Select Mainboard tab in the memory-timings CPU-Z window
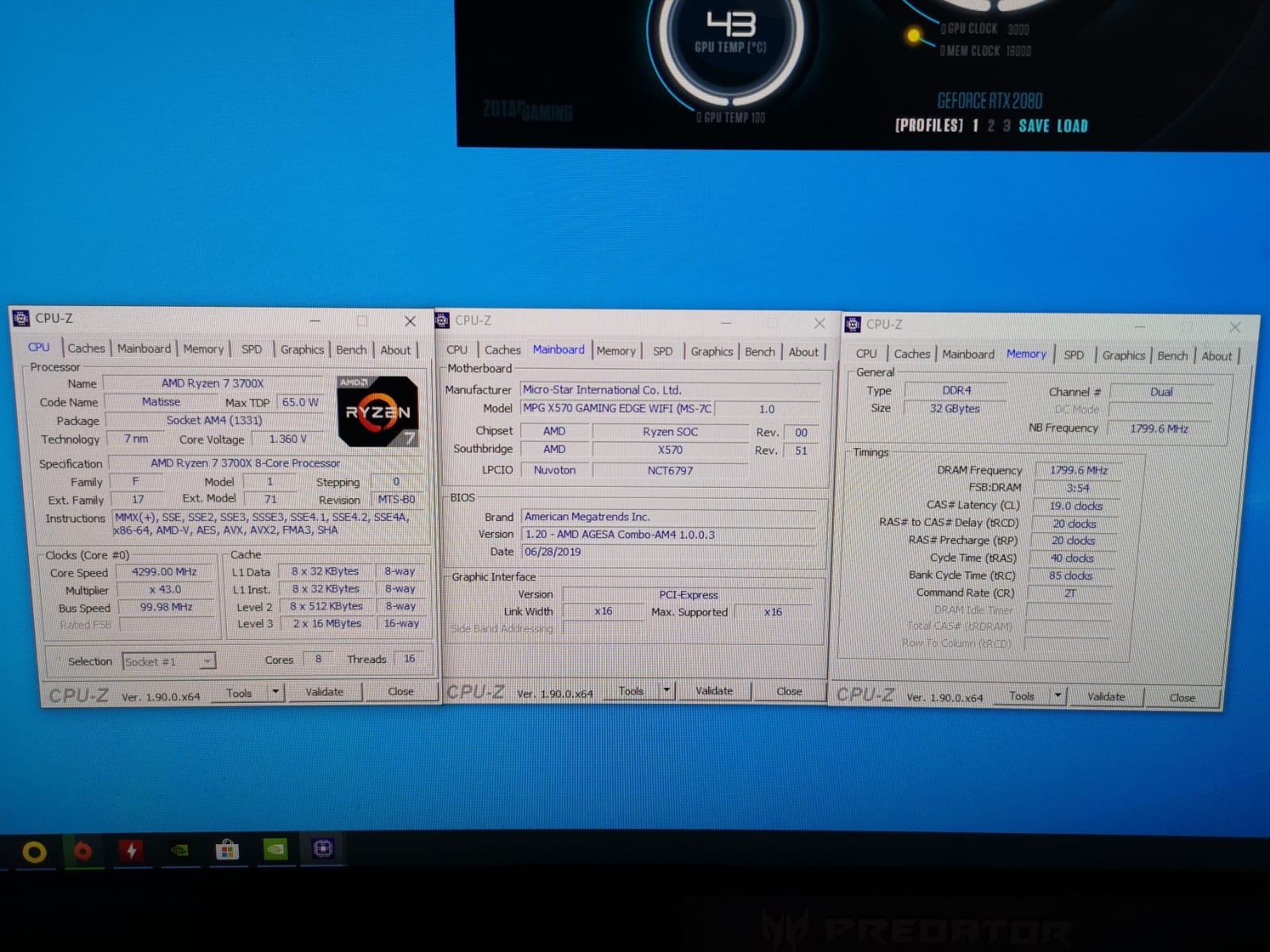The height and width of the screenshot is (952, 1270). 968,355
